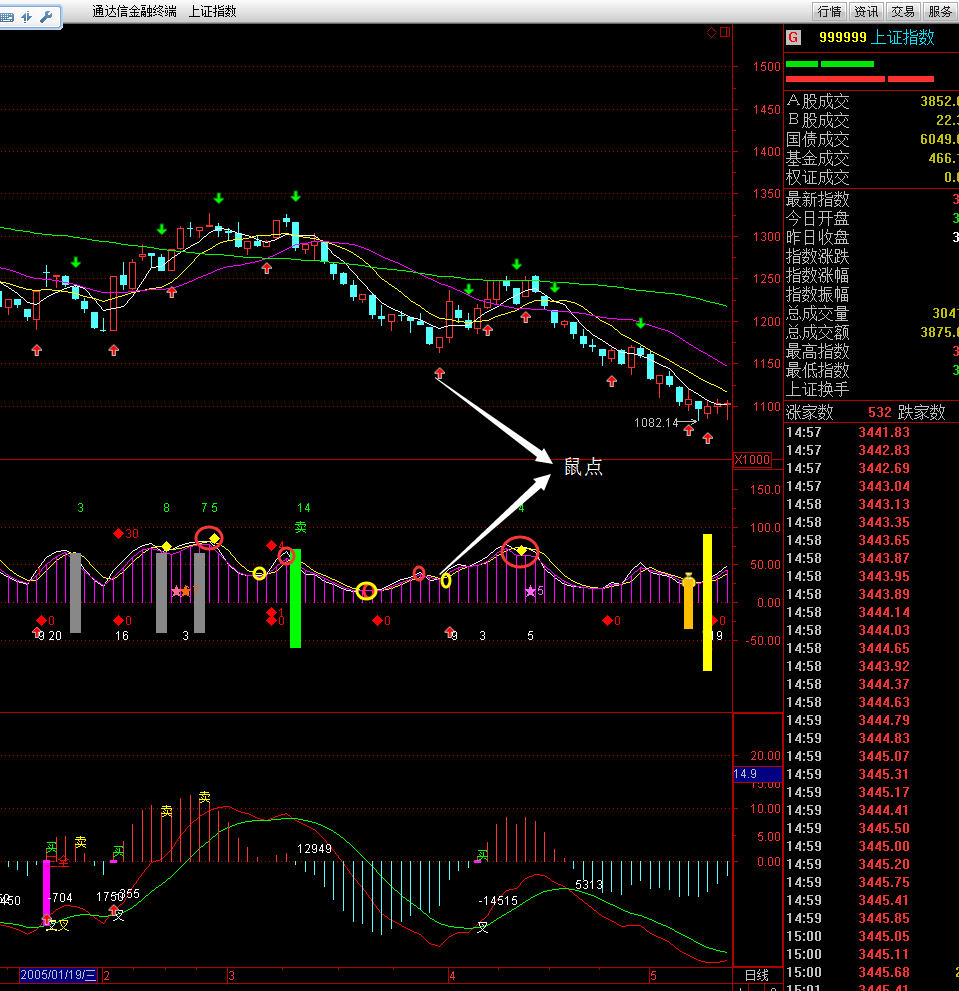Click the keyboard icon in the top-left toolbar
Viewport: 959px width, 991px height.
coord(7,16)
